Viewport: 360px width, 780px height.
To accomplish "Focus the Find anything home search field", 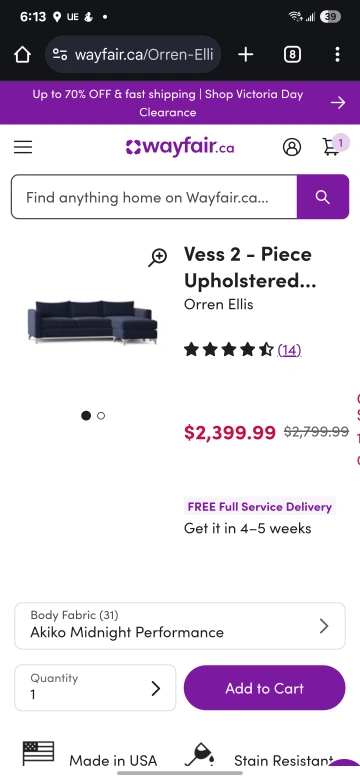I will tap(154, 197).
